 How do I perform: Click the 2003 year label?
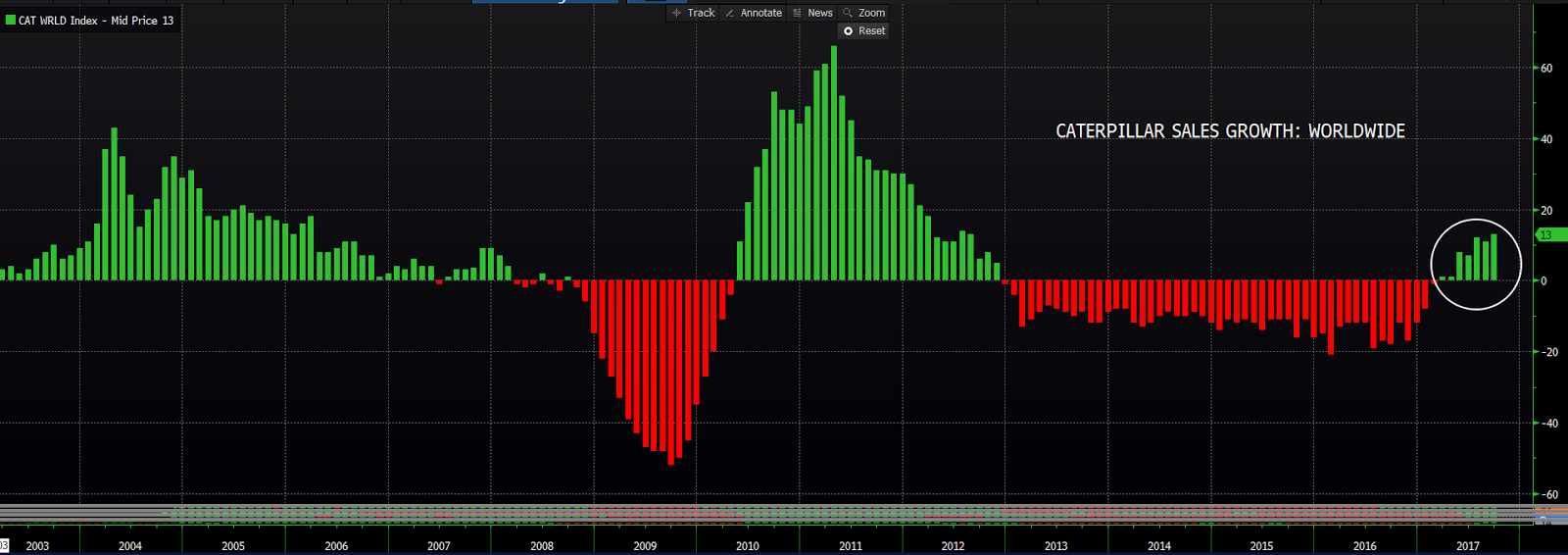(x=37, y=546)
